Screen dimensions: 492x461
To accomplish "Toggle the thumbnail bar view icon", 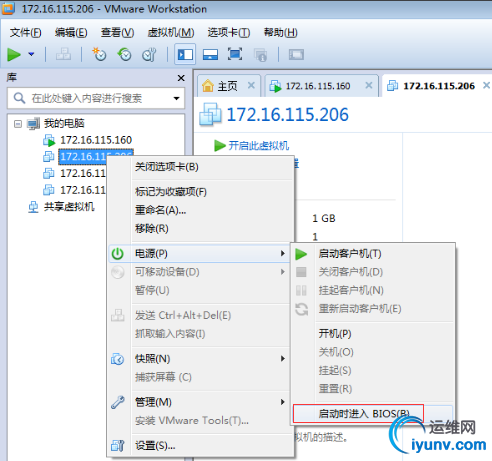I will coord(210,54).
